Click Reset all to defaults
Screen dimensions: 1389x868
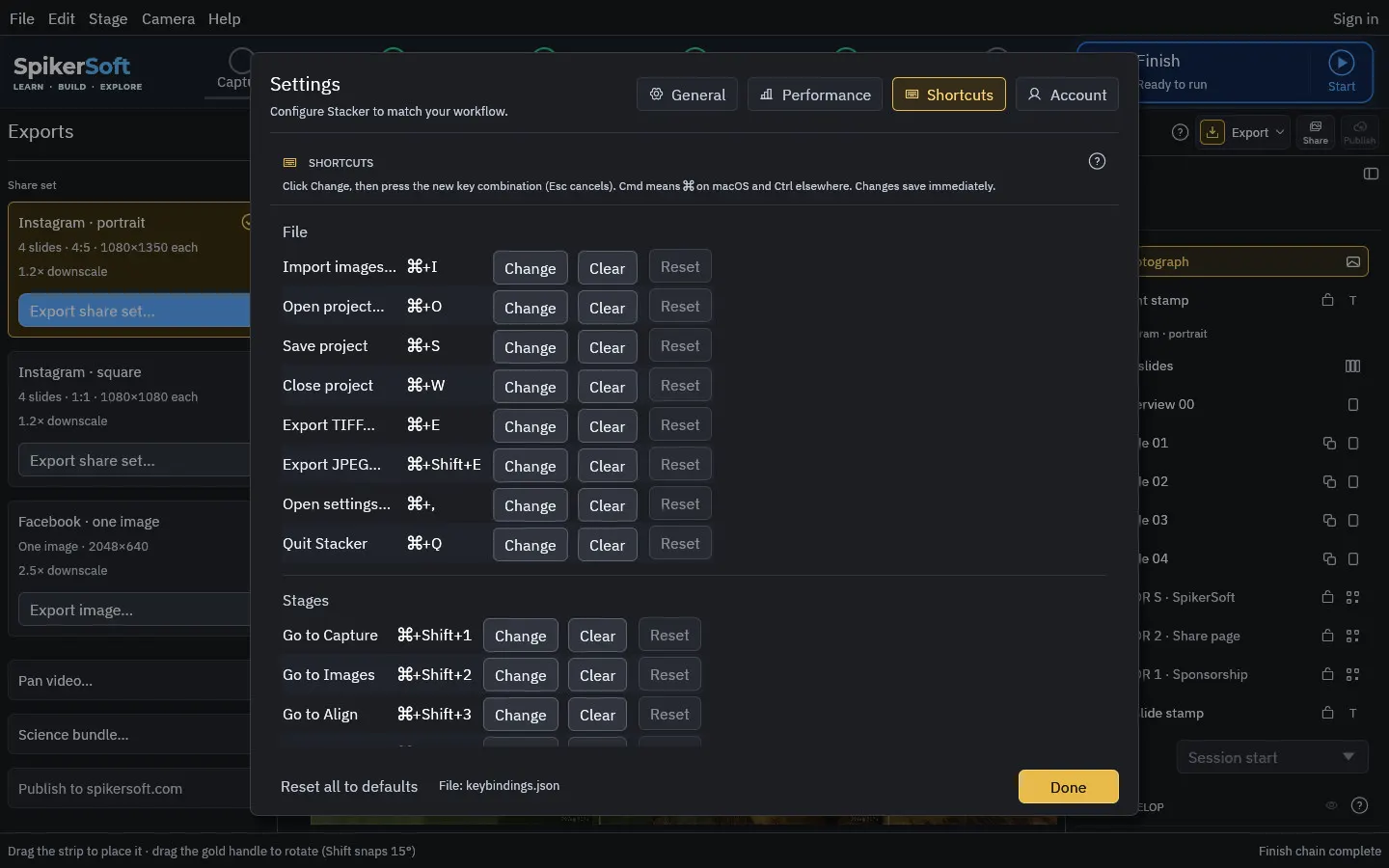(349, 786)
